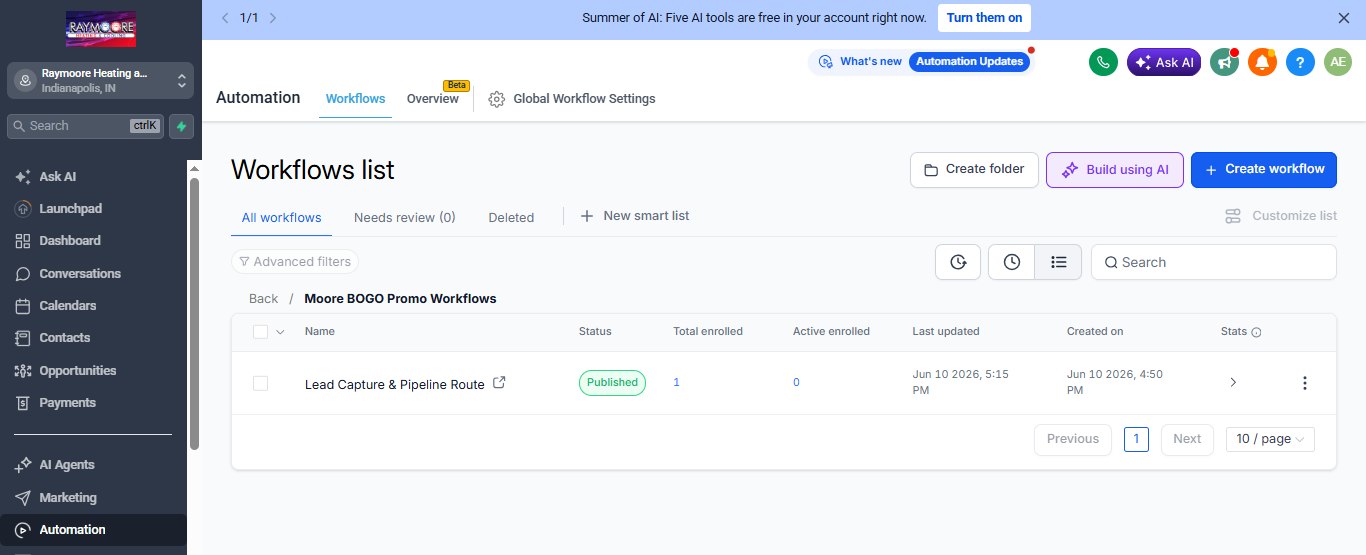Select the Needs review (0) tab
Viewport: 1366px width, 555px height.
(405, 217)
